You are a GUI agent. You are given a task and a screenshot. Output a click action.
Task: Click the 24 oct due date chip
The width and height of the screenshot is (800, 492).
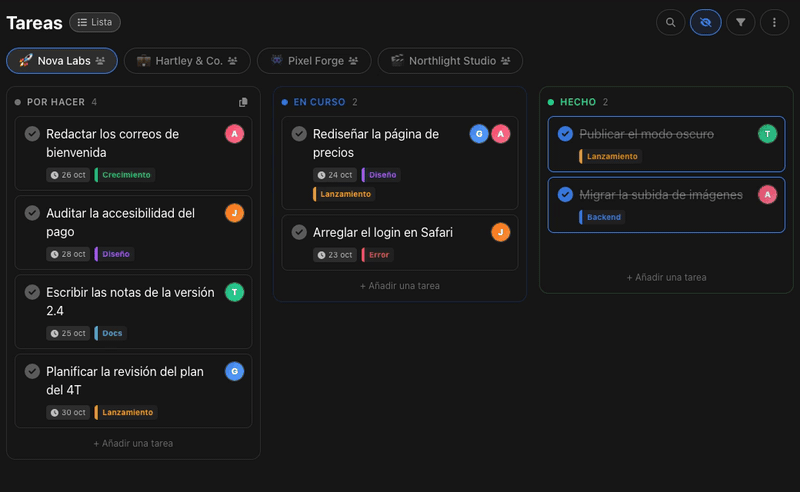335,175
